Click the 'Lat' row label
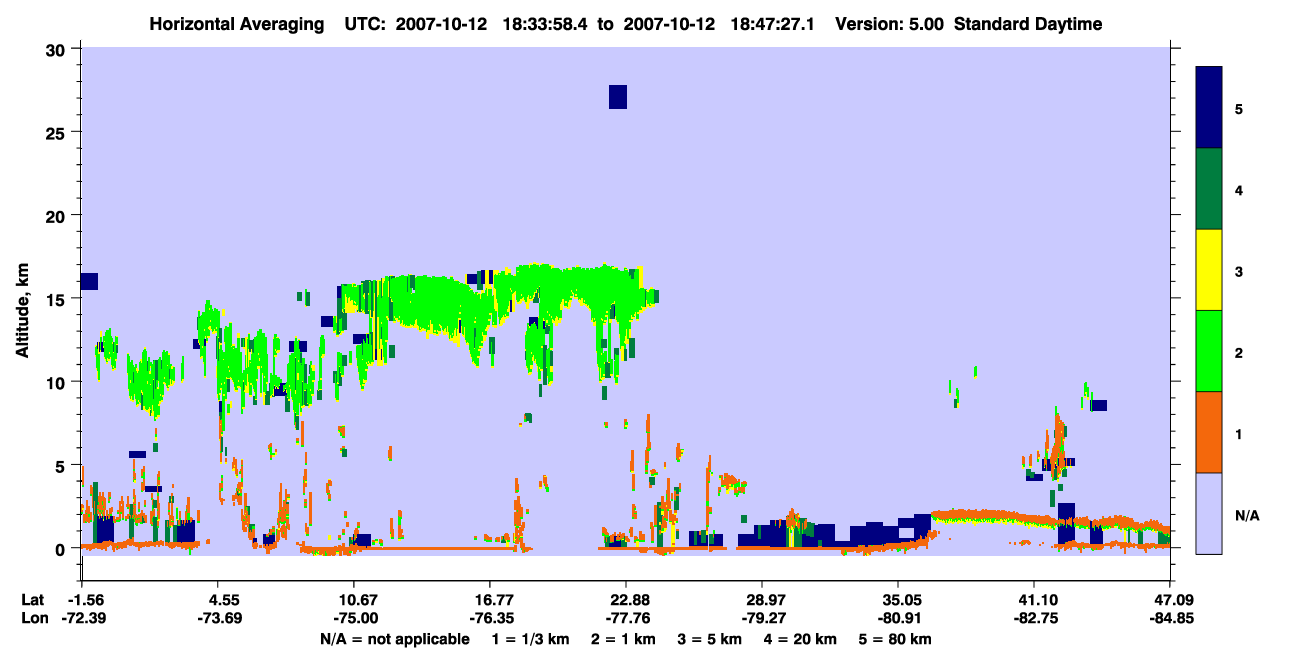The width and height of the screenshot is (1300, 667). point(33,600)
